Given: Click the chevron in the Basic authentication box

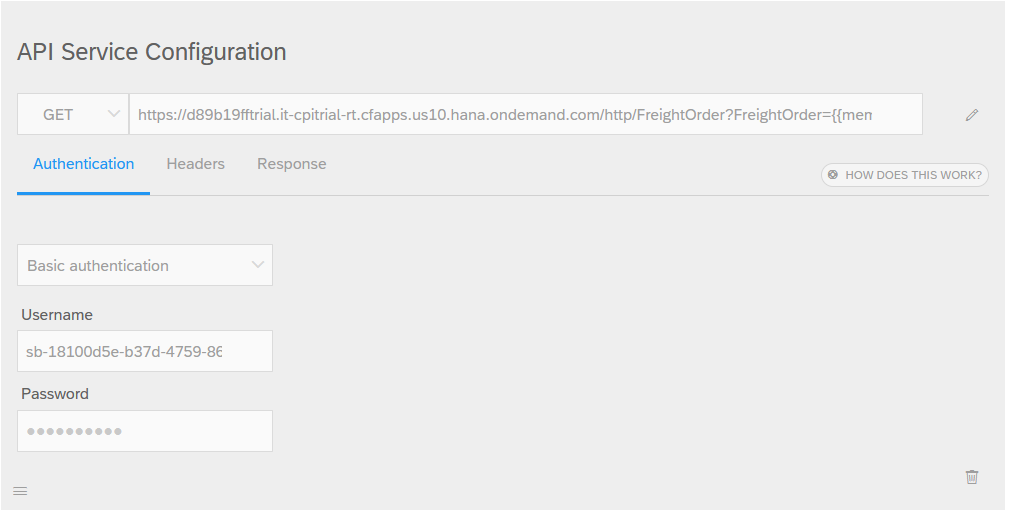Looking at the screenshot, I should 257,265.
